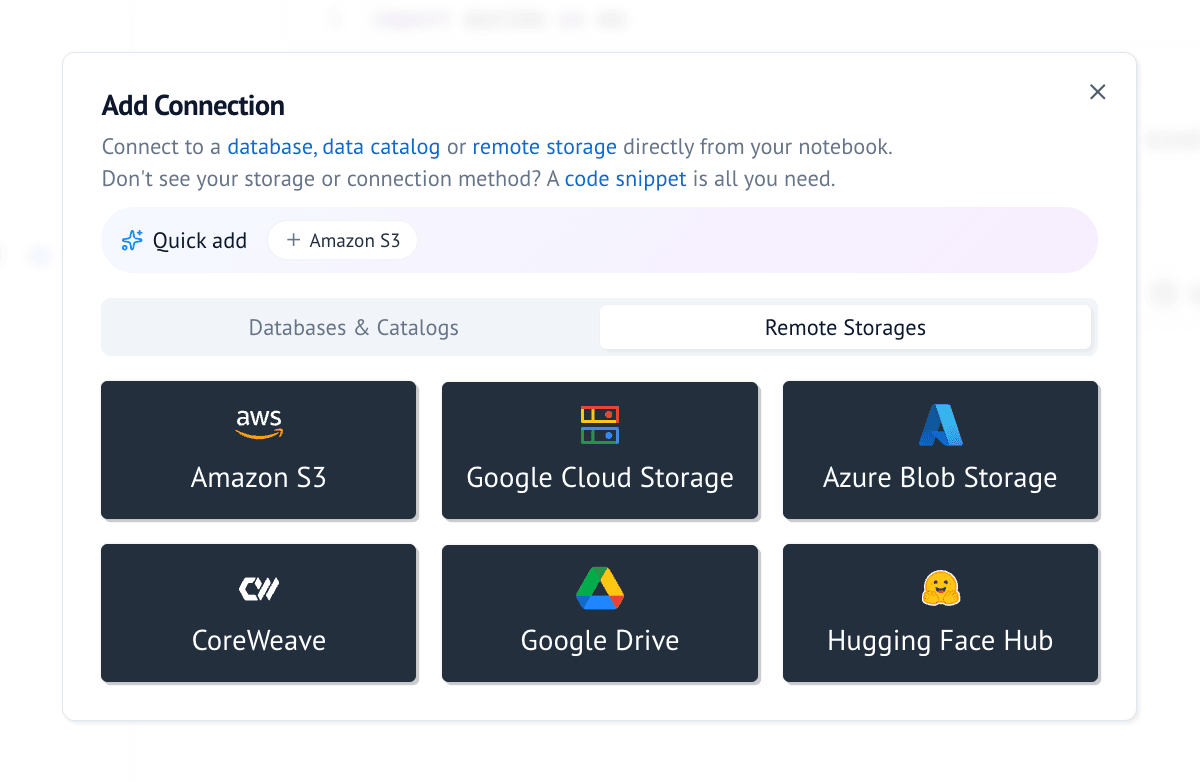The width and height of the screenshot is (1200, 782).
Task: Select the Remote Storages tab
Action: (x=845, y=327)
